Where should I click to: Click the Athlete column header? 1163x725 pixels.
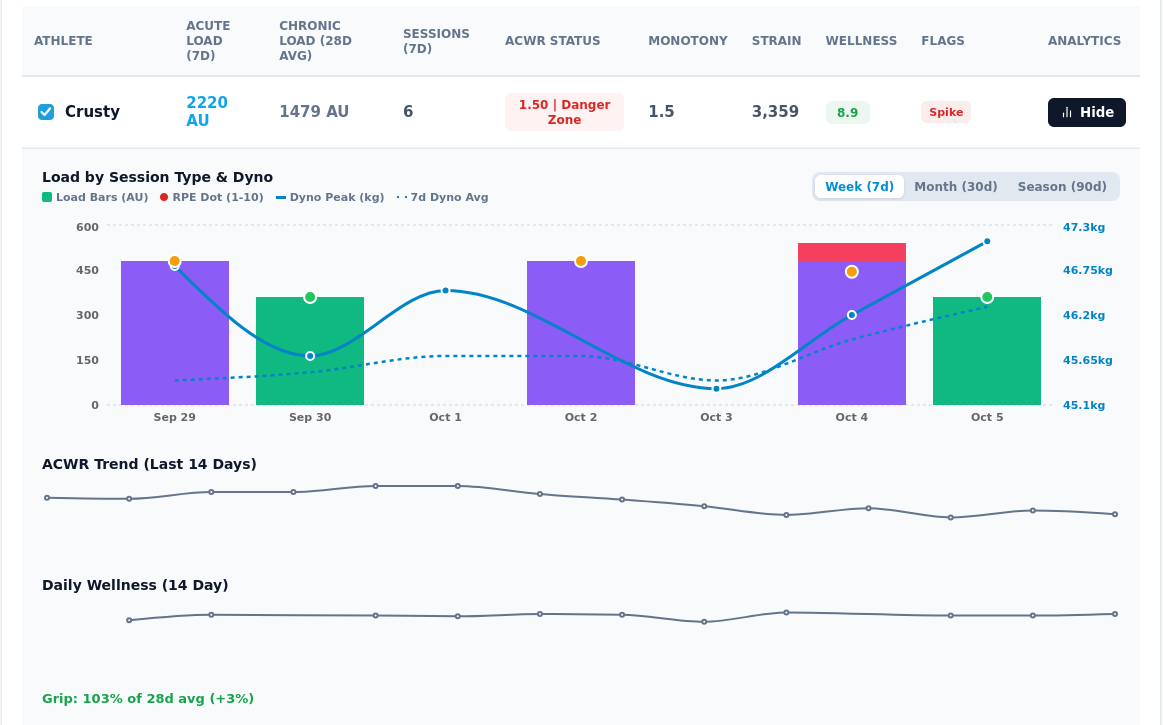[x=63, y=41]
